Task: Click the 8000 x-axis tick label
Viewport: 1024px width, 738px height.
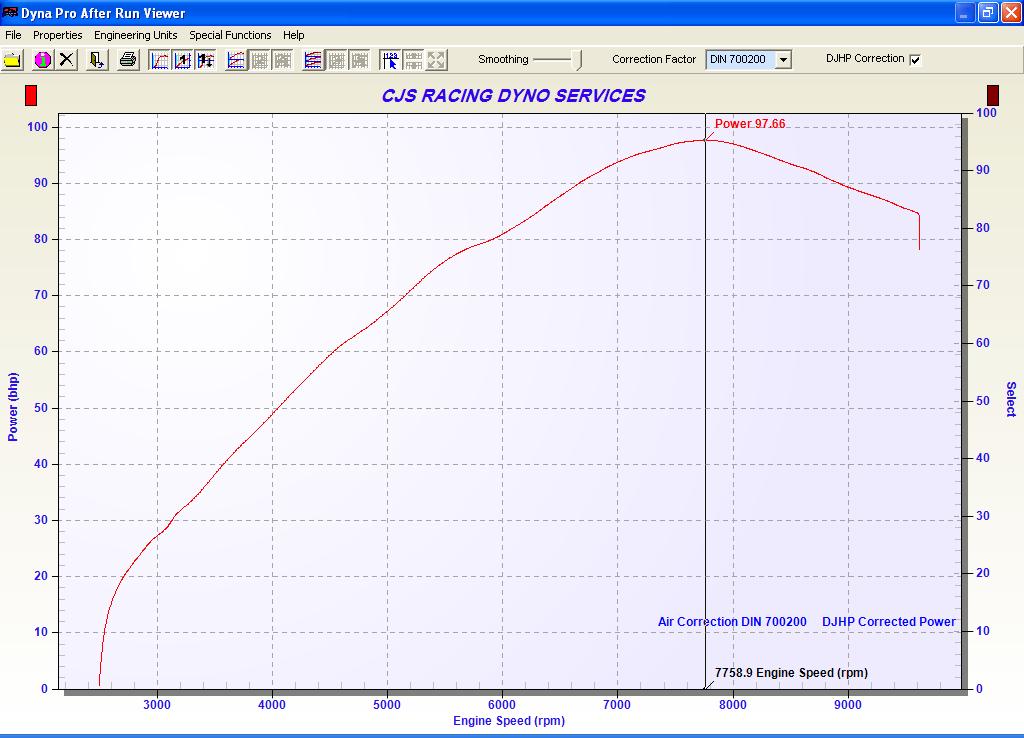Action: pos(733,705)
